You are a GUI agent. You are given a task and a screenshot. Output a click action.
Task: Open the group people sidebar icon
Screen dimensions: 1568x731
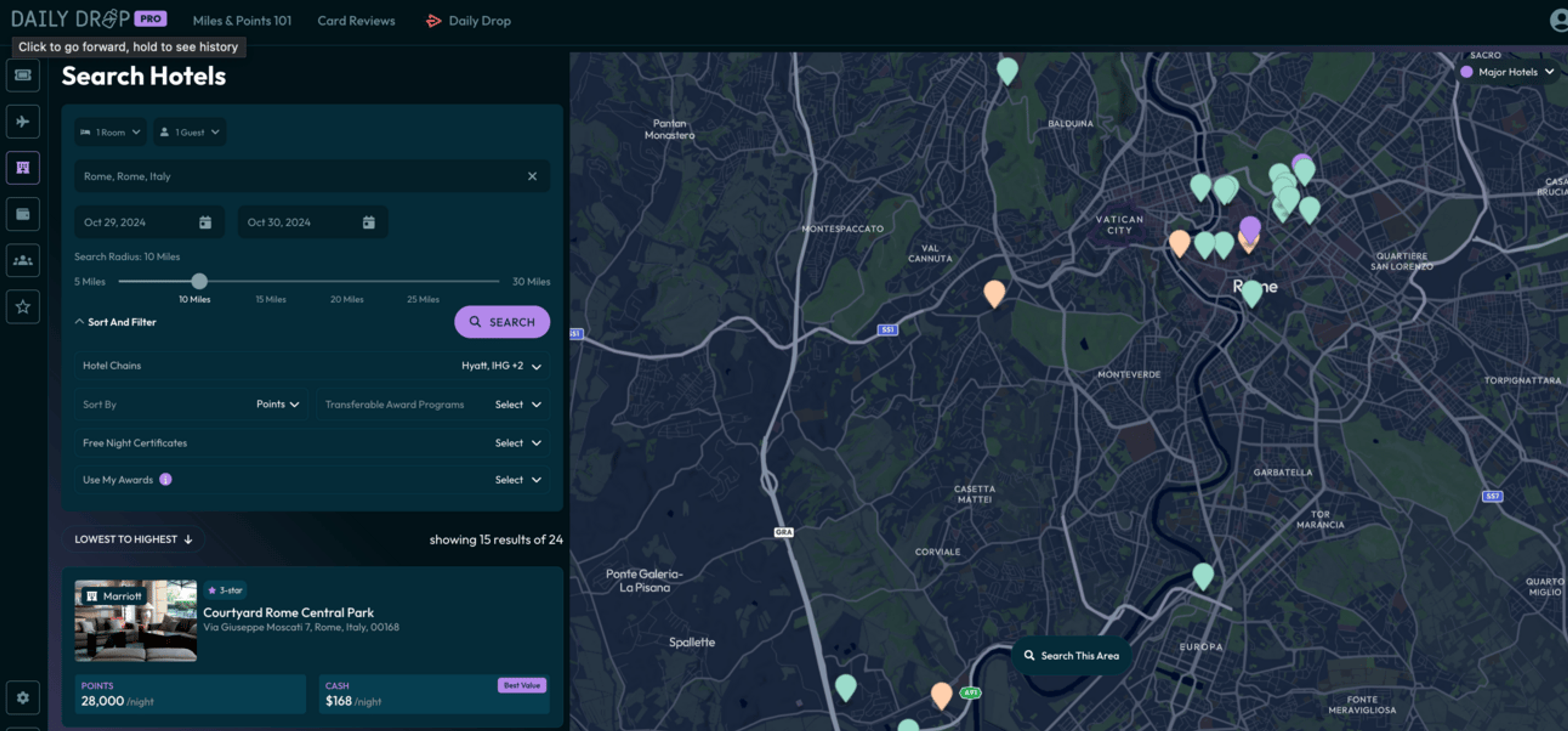click(x=23, y=261)
